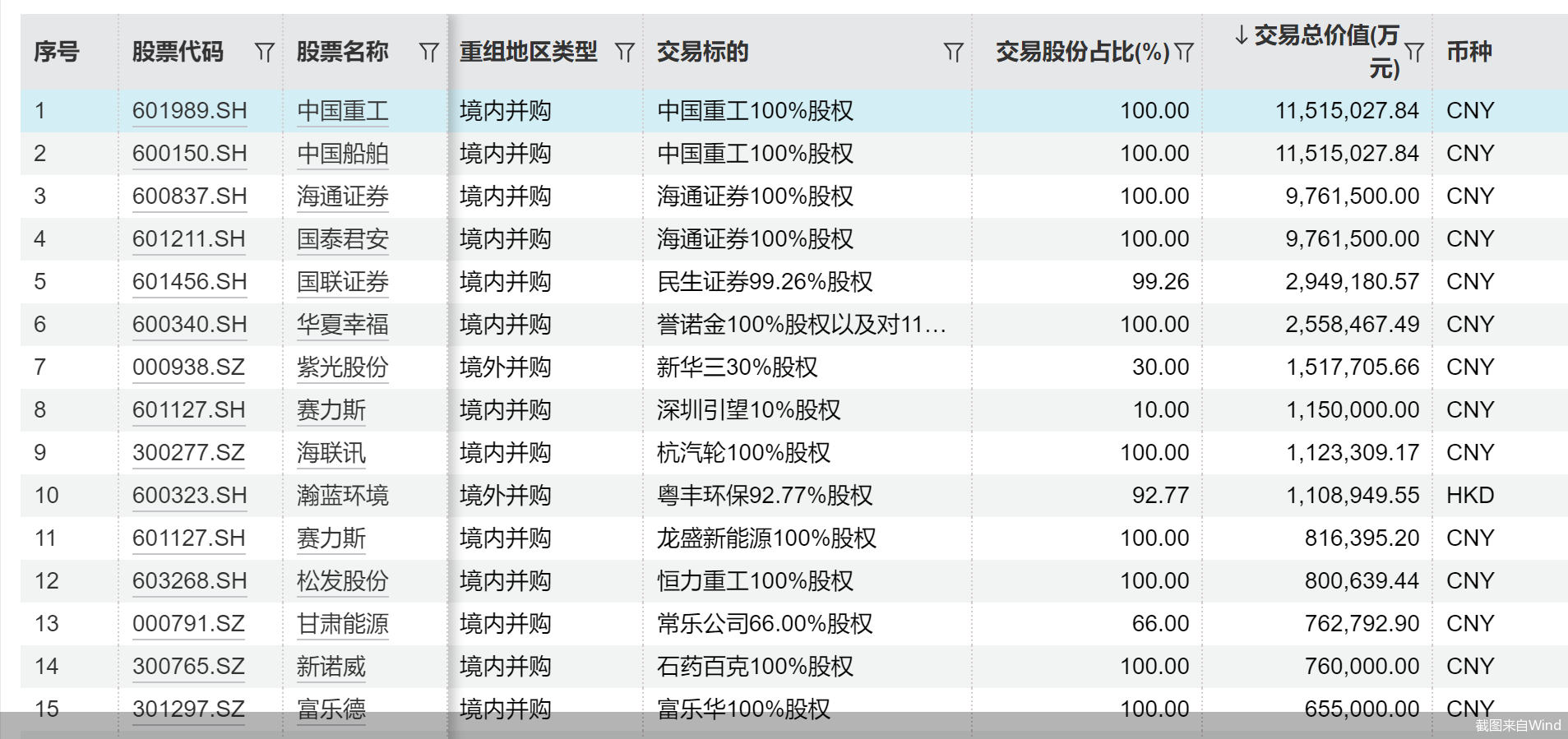
Task: Open stock code link 603268.SH
Action: (190, 581)
